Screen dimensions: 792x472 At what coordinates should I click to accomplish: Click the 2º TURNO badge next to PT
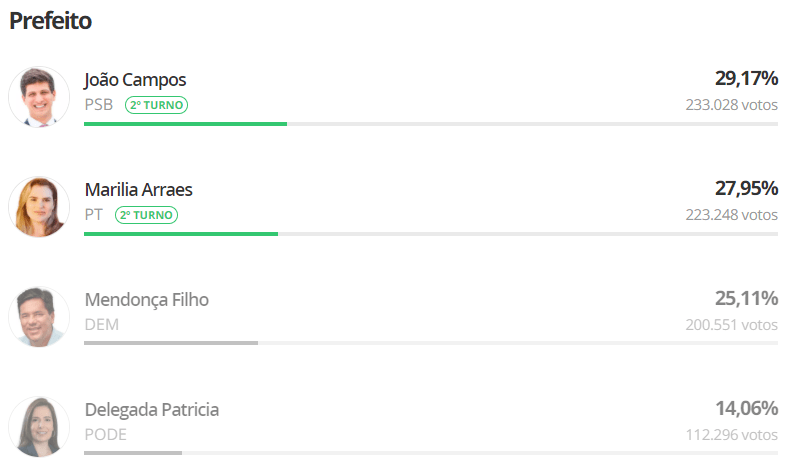coord(146,215)
